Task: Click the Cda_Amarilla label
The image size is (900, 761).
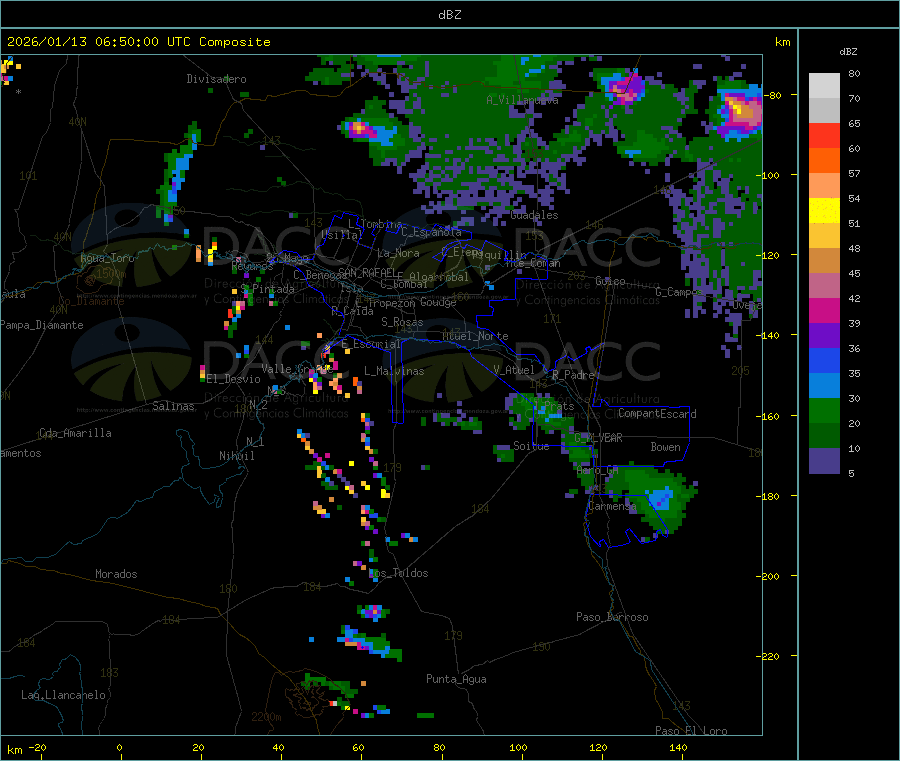Action: (x=75, y=433)
